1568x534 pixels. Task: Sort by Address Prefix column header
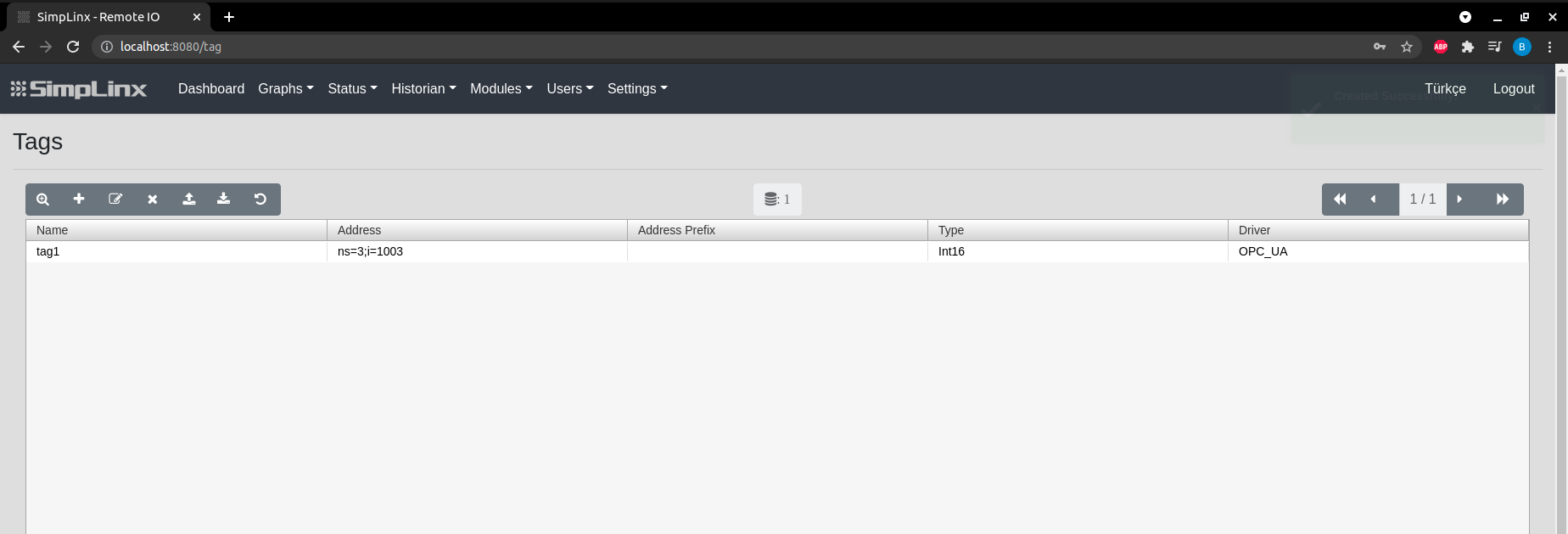pos(777,230)
